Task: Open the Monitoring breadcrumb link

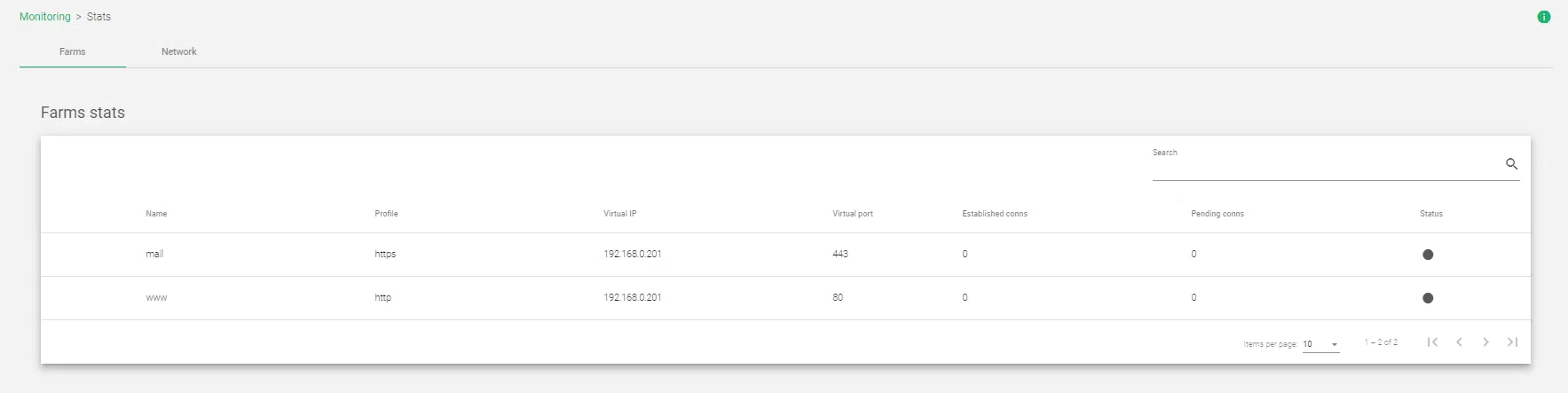Action: tap(44, 17)
